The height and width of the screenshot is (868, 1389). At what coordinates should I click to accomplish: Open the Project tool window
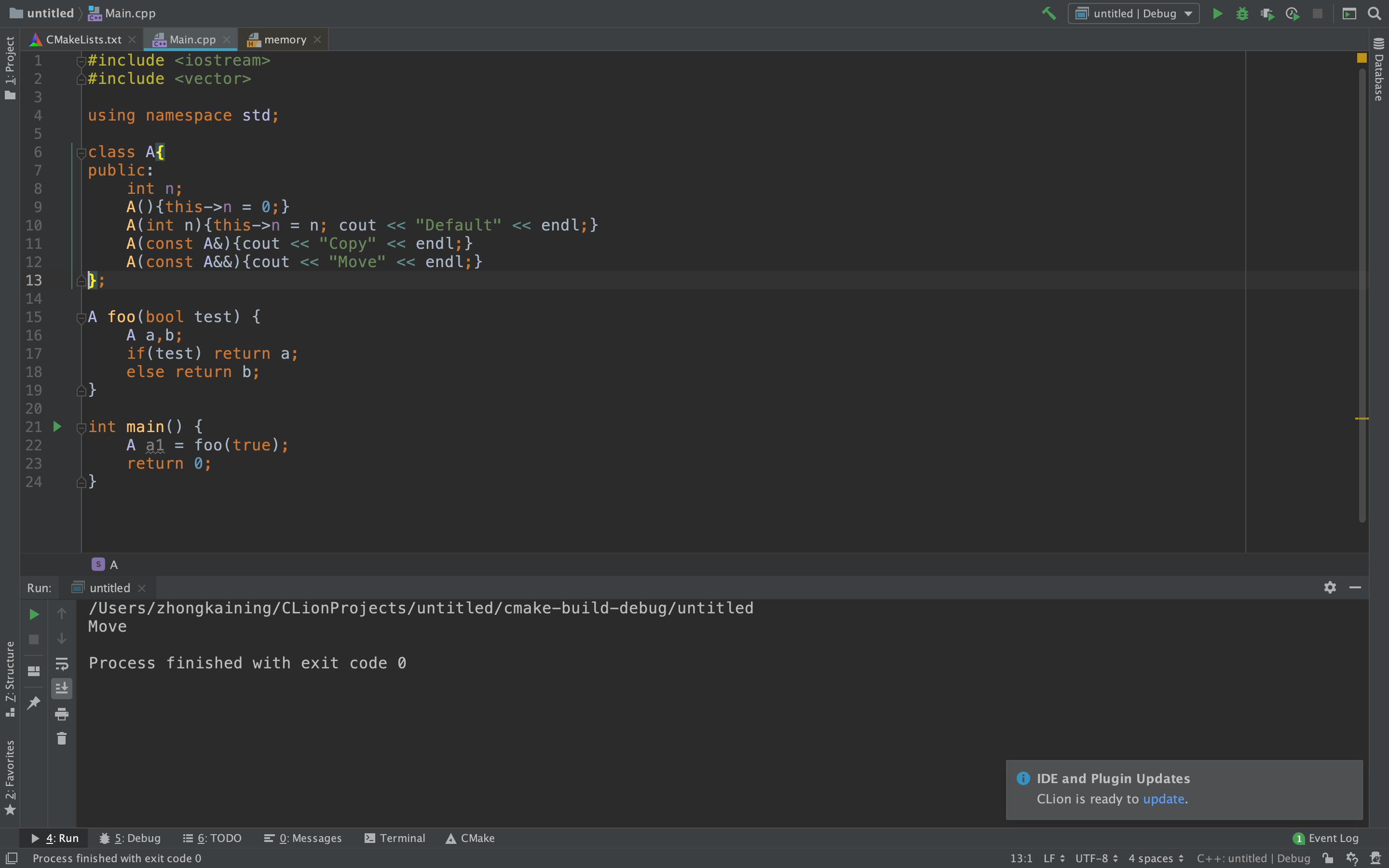10,68
